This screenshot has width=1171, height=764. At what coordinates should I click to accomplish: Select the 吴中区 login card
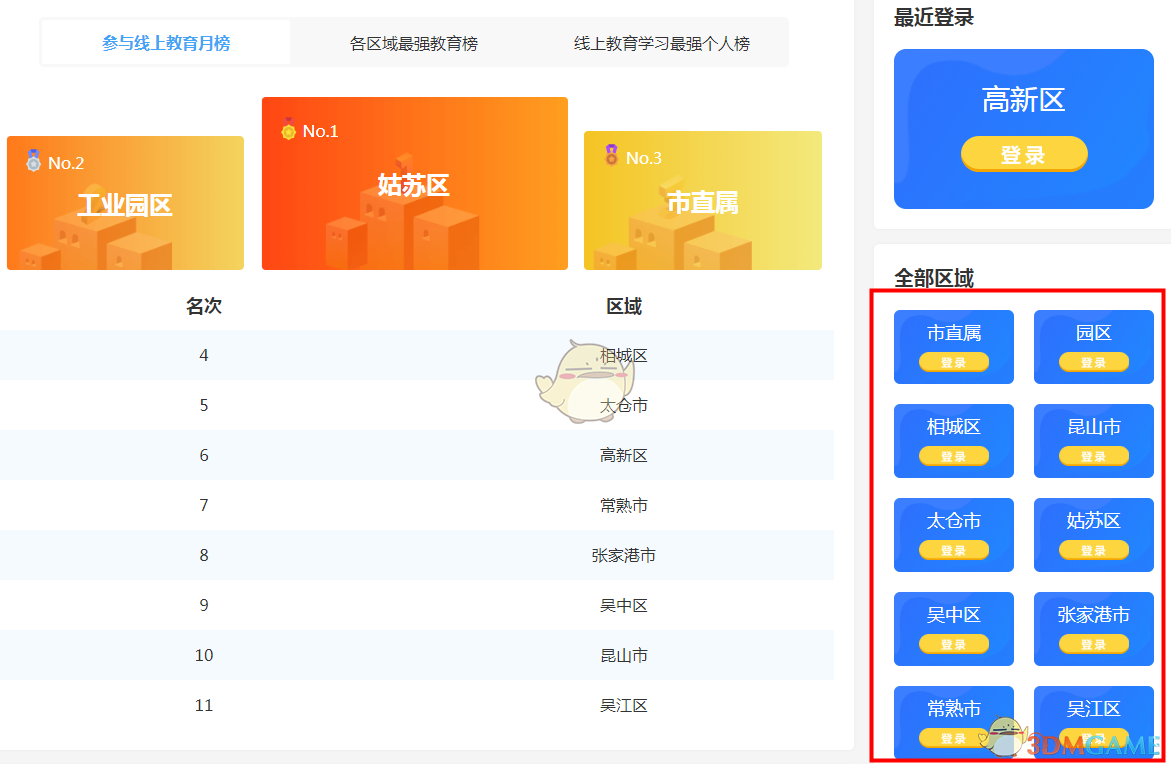click(953, 629)
